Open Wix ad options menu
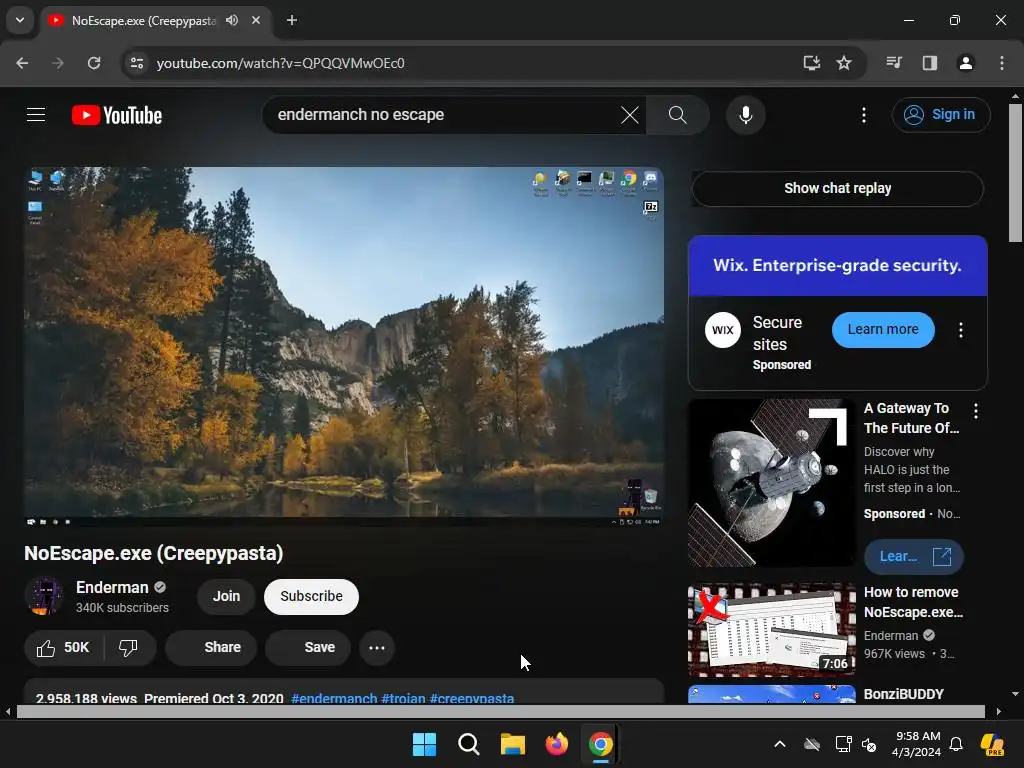 (x=960, y=330)
